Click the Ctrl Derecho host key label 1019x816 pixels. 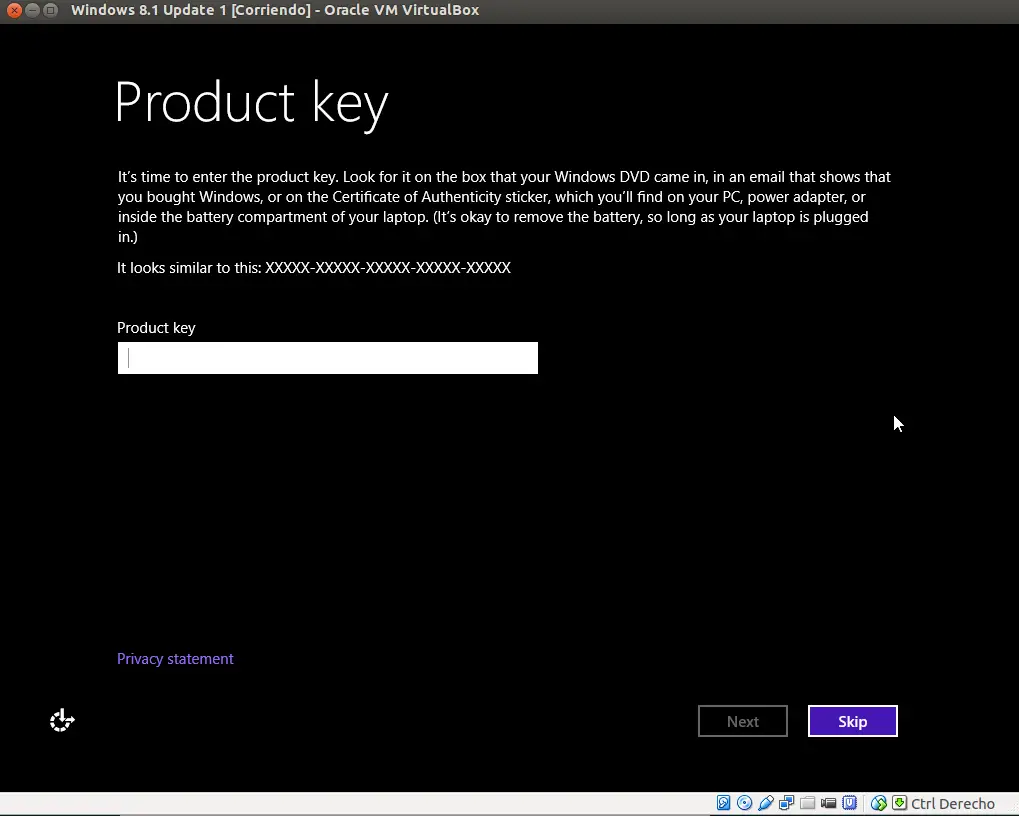point(953,804)
